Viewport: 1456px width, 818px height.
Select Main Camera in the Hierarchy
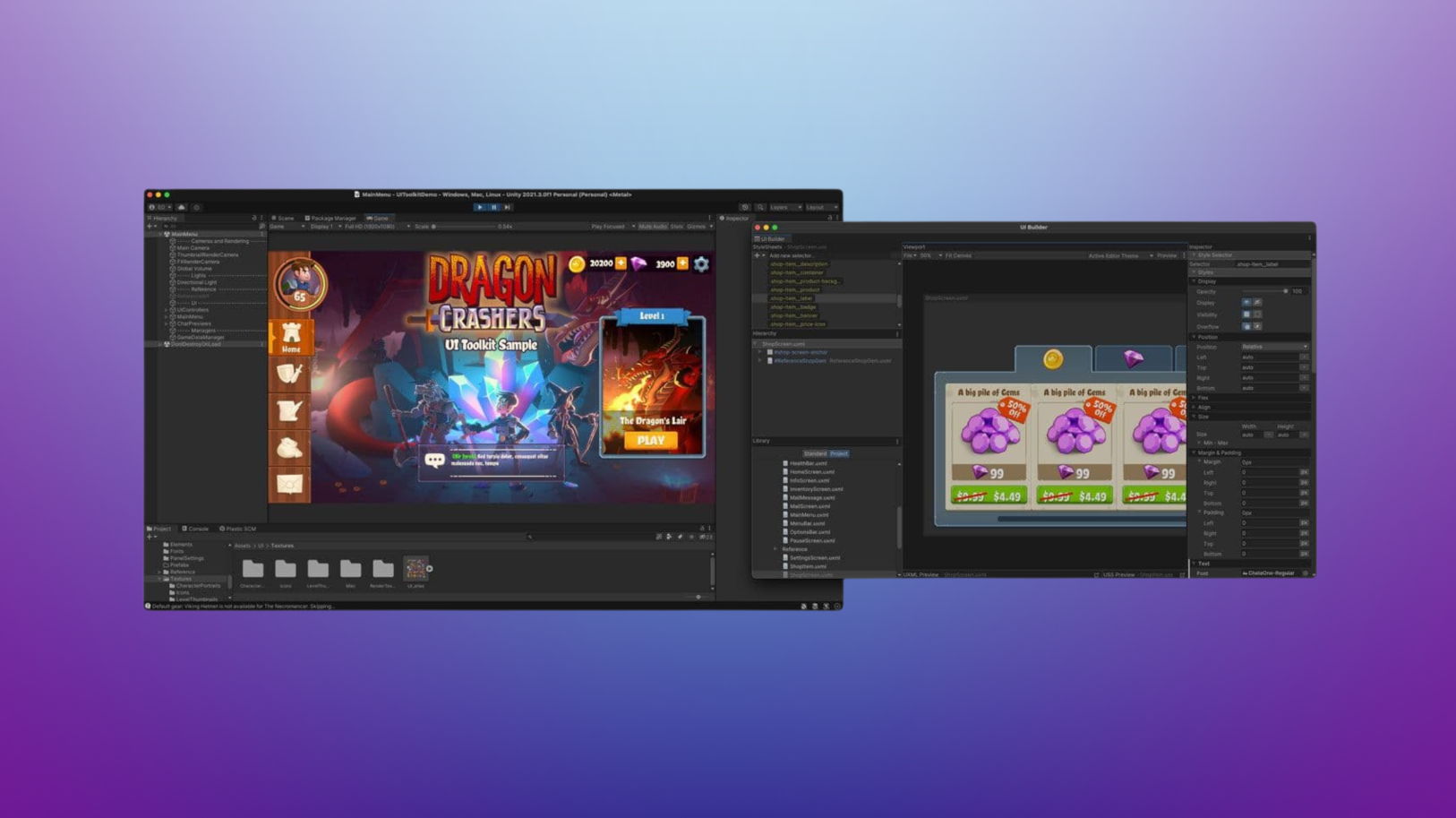click(x=193, y=248)
